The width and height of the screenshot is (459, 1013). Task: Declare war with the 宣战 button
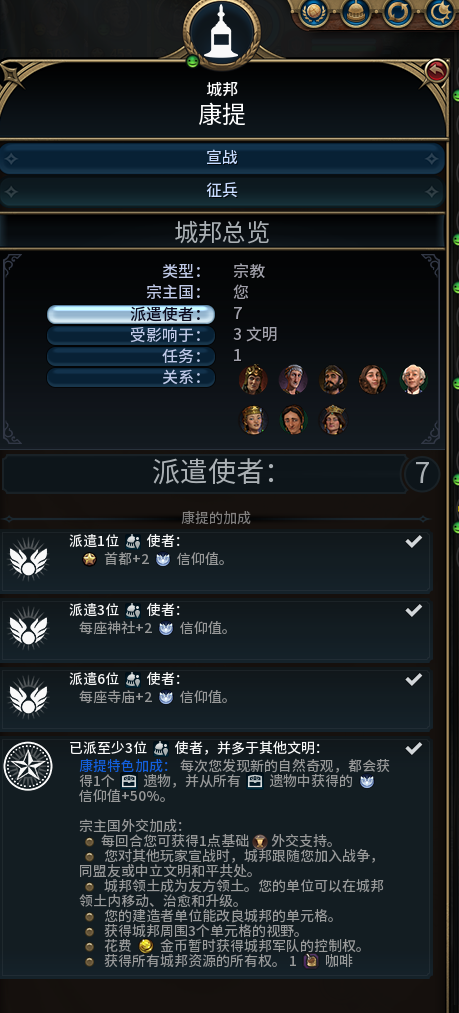pos(222,158)
